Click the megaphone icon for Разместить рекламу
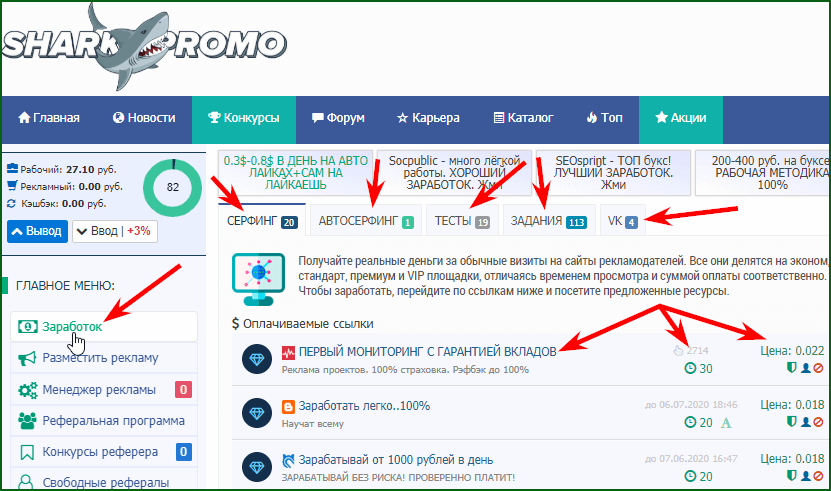This screenshot has width=831, height=491. [28, 358]
